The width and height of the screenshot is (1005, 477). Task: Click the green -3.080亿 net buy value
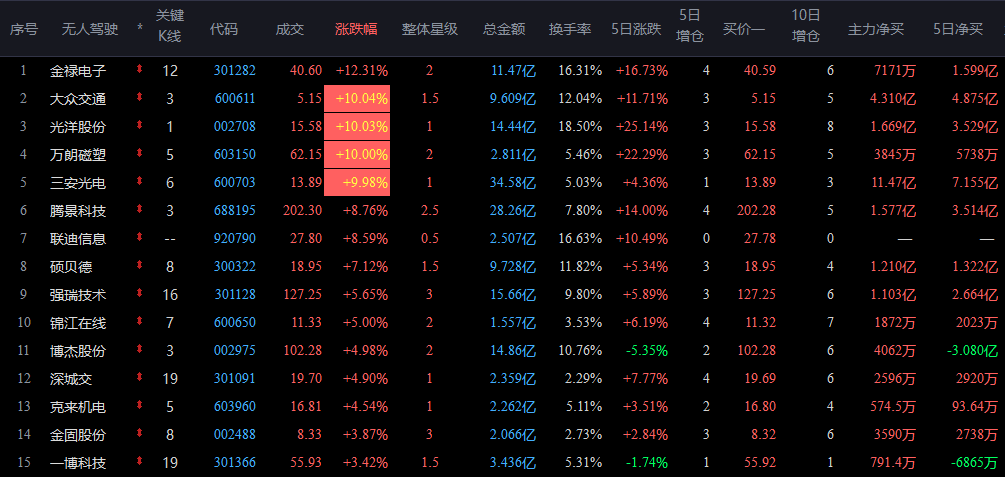(x=972, y=351)
